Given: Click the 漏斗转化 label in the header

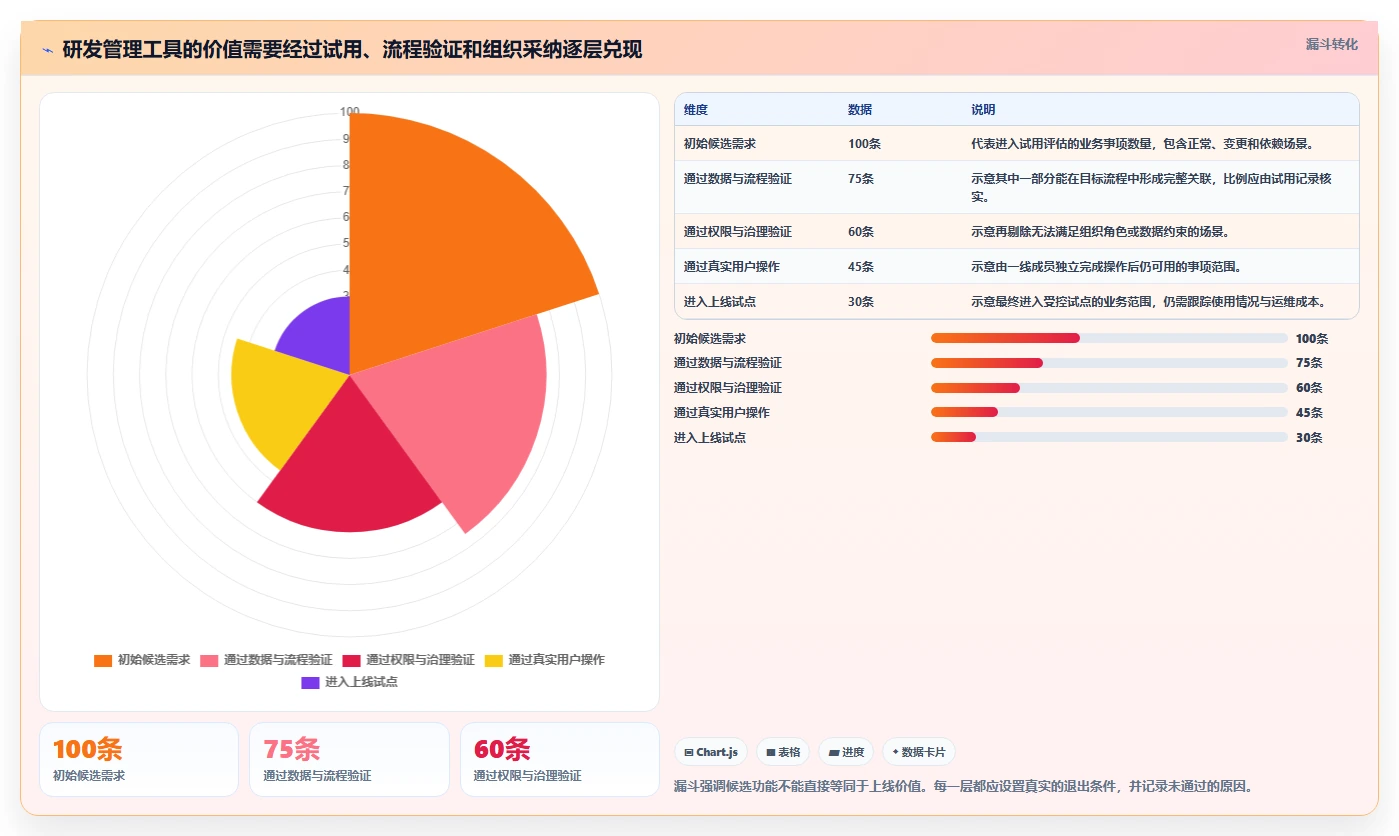Looking at the screenshot, I should 1331,44.
